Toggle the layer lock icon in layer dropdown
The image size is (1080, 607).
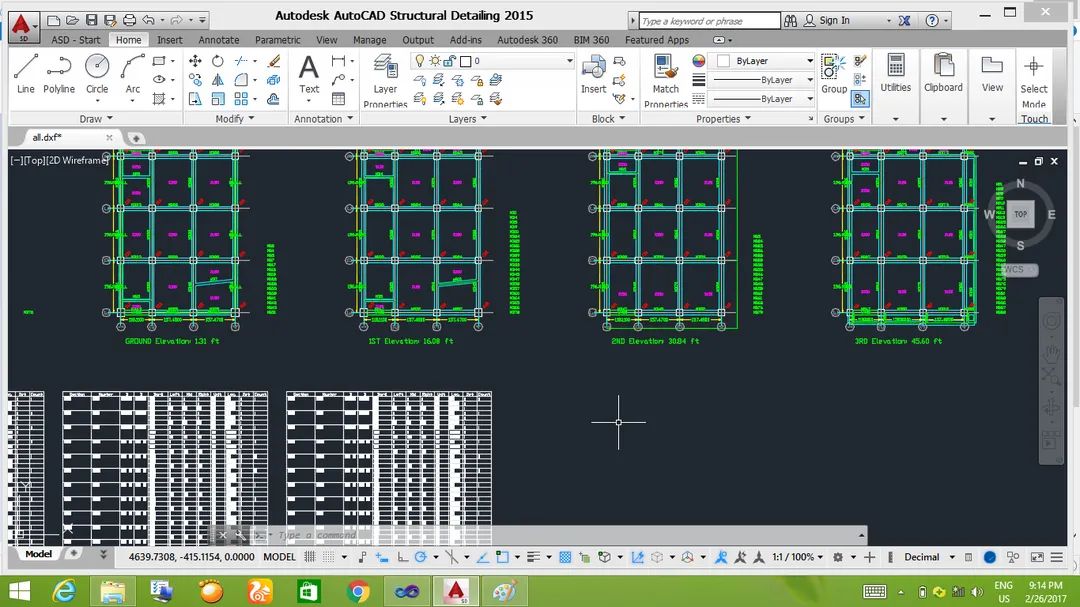450,61
